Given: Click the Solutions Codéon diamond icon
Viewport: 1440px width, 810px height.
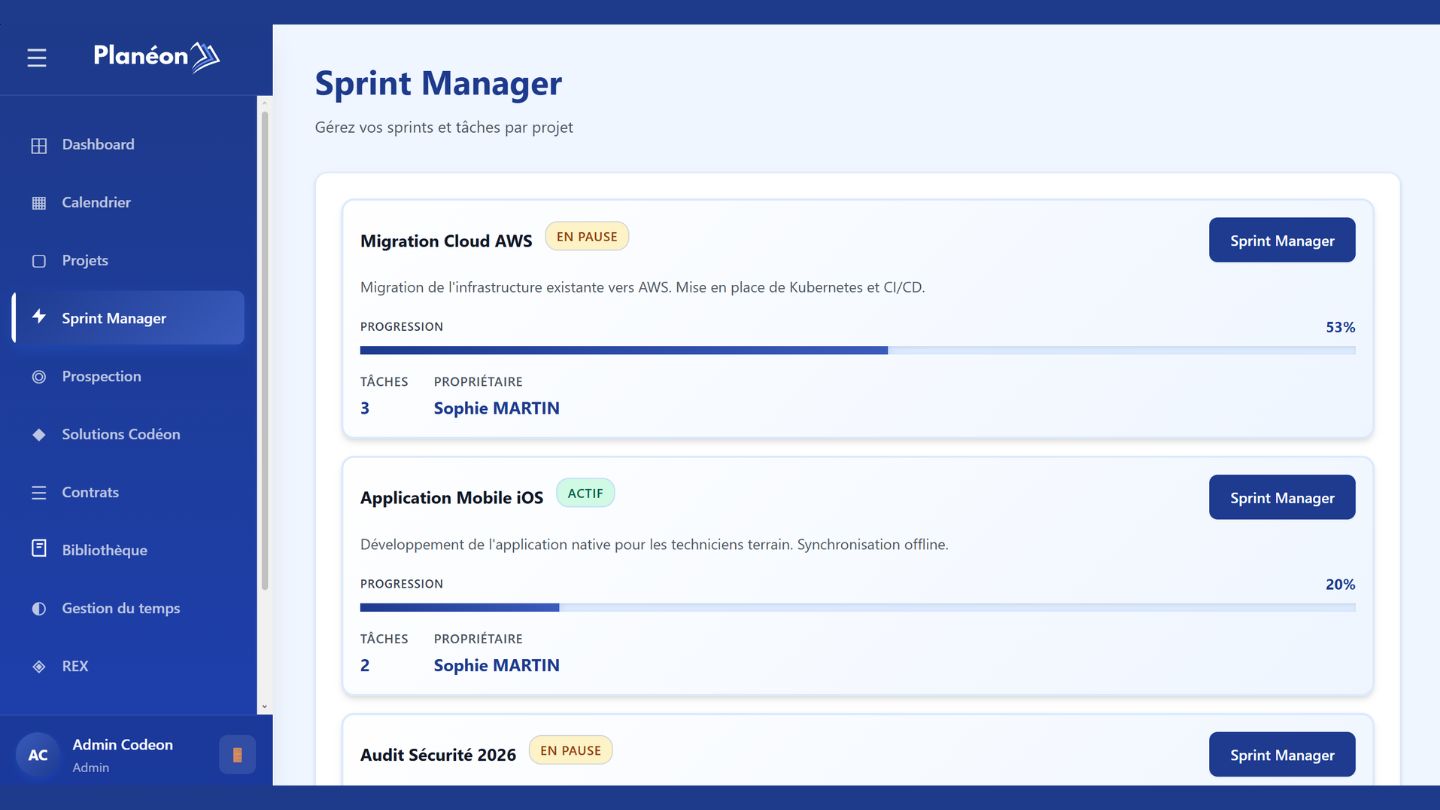Looking at the screenshot, I should (39, 435).
